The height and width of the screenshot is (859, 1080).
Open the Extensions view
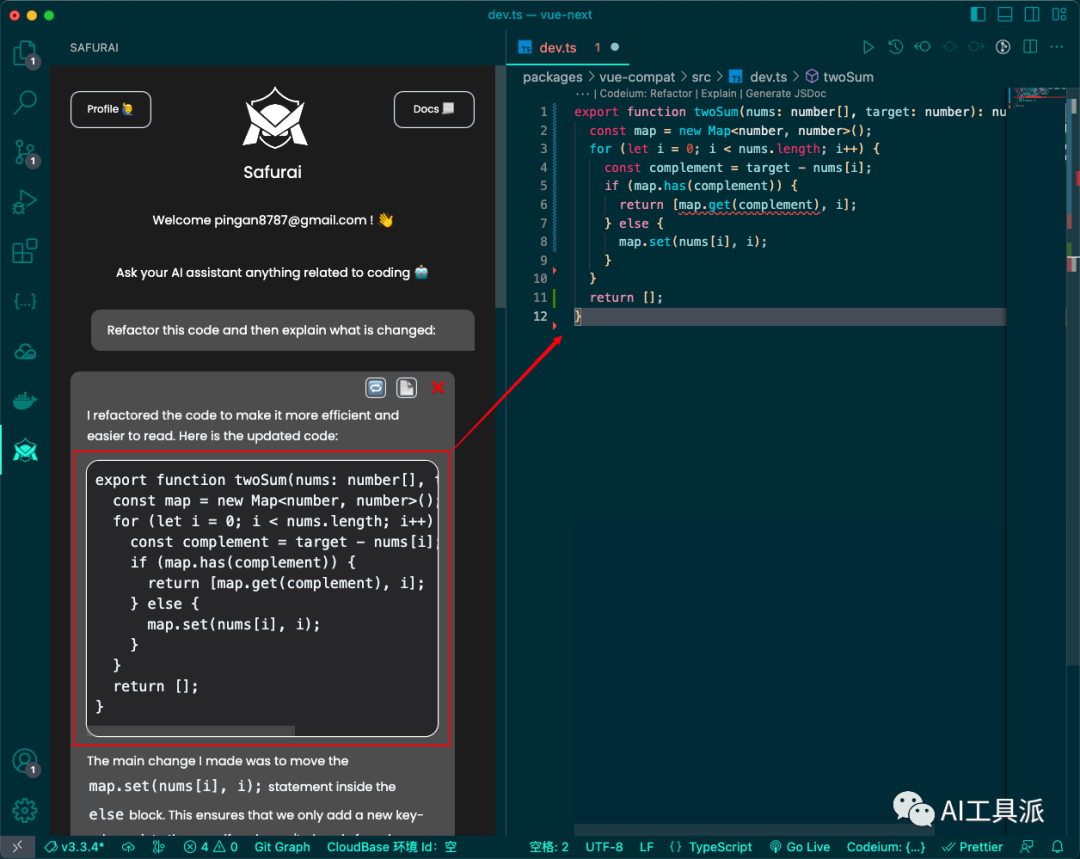pos(25,251)
